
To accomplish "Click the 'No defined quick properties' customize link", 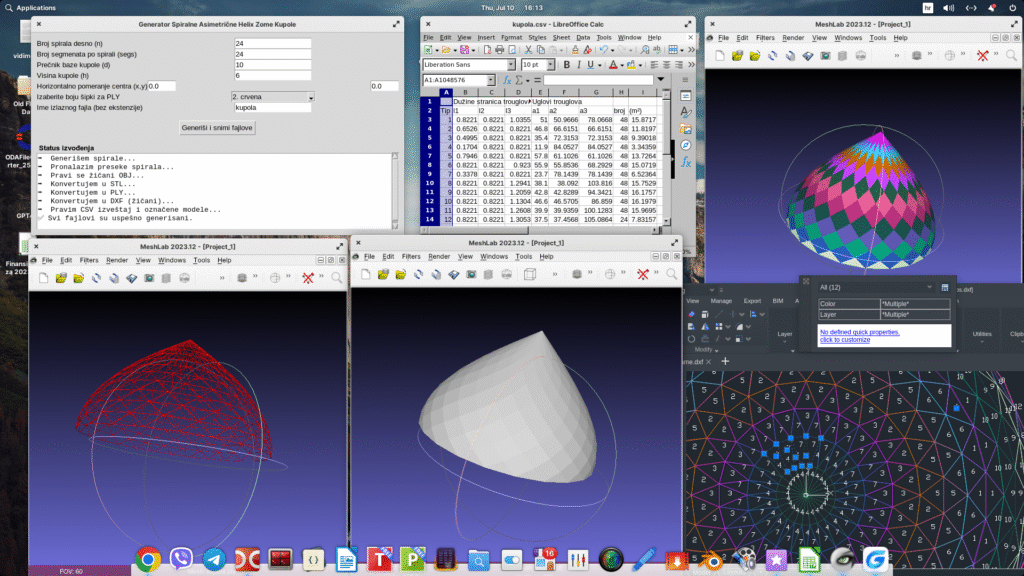I will tap(859, 336).
